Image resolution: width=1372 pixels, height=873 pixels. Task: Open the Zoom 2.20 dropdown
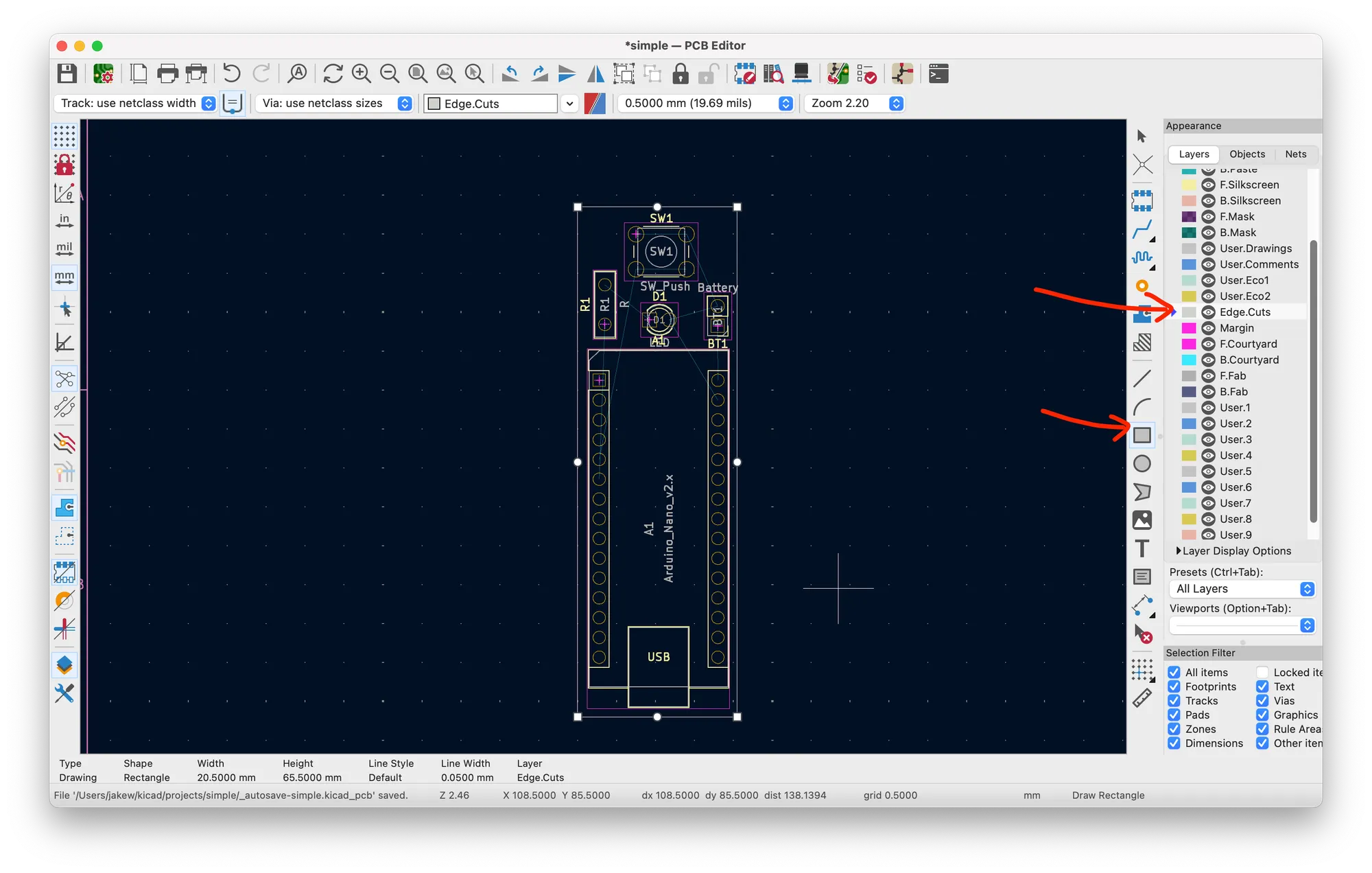click(854, 103)
